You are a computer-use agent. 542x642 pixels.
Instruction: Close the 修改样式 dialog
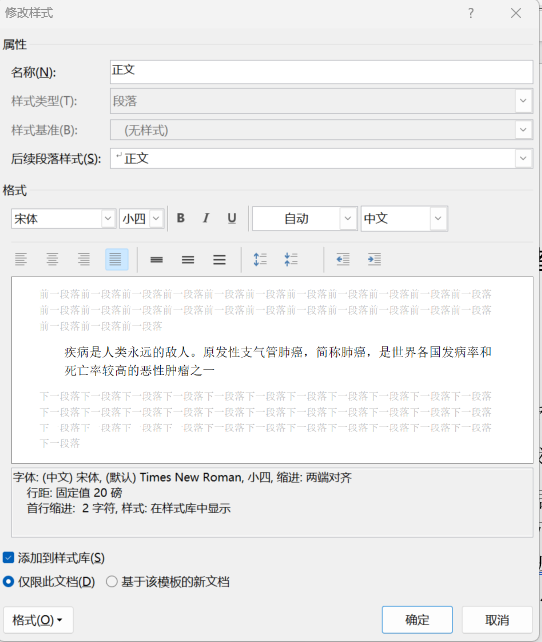(516, 13)
